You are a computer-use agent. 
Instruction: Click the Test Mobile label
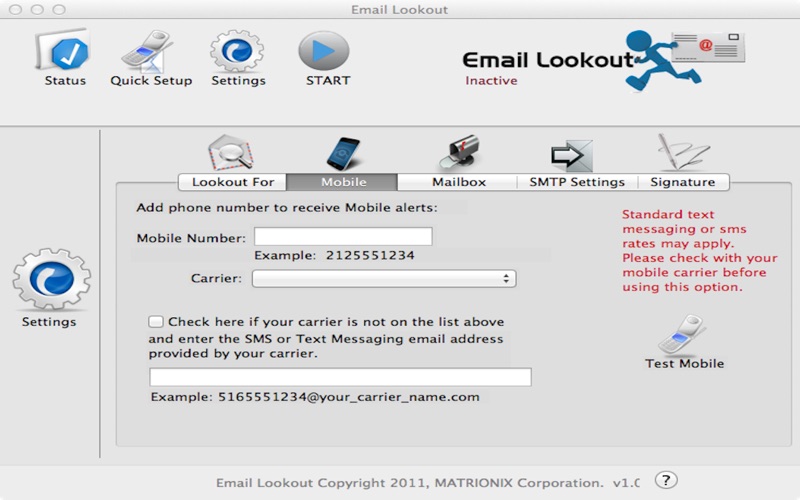tap(684, 363)
